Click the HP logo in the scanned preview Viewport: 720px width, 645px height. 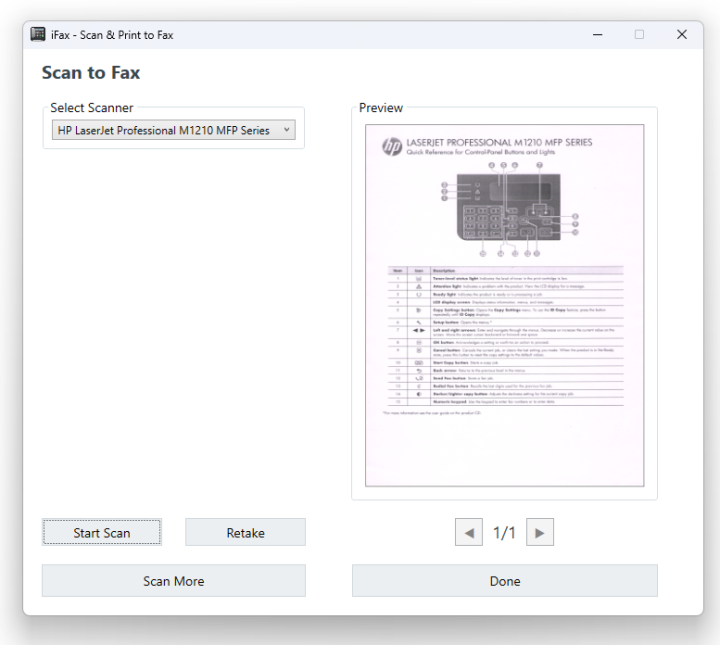tap(392, 147)
